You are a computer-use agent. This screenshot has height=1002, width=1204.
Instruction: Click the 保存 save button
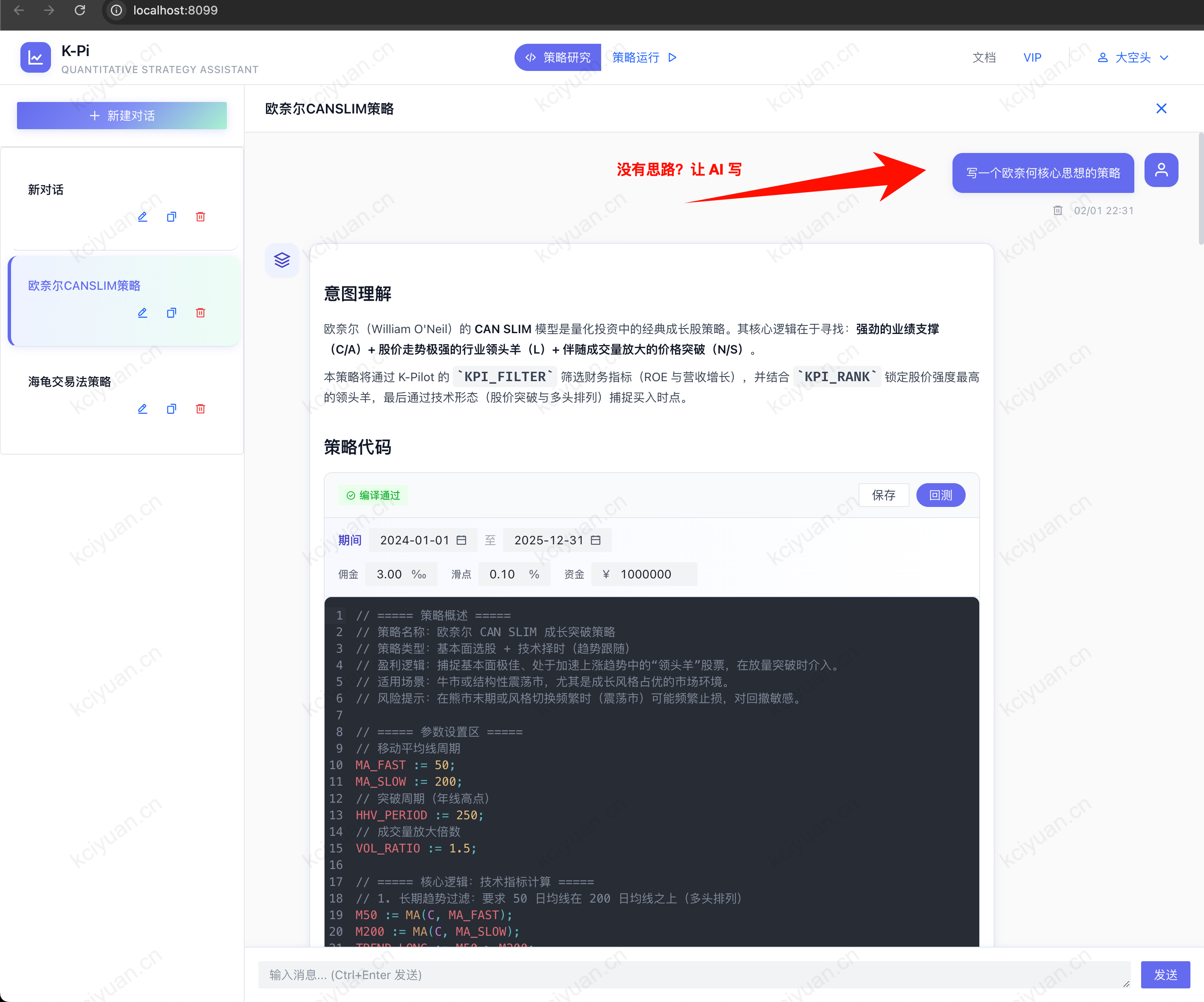pyautogui.click(x=884, y=494)
